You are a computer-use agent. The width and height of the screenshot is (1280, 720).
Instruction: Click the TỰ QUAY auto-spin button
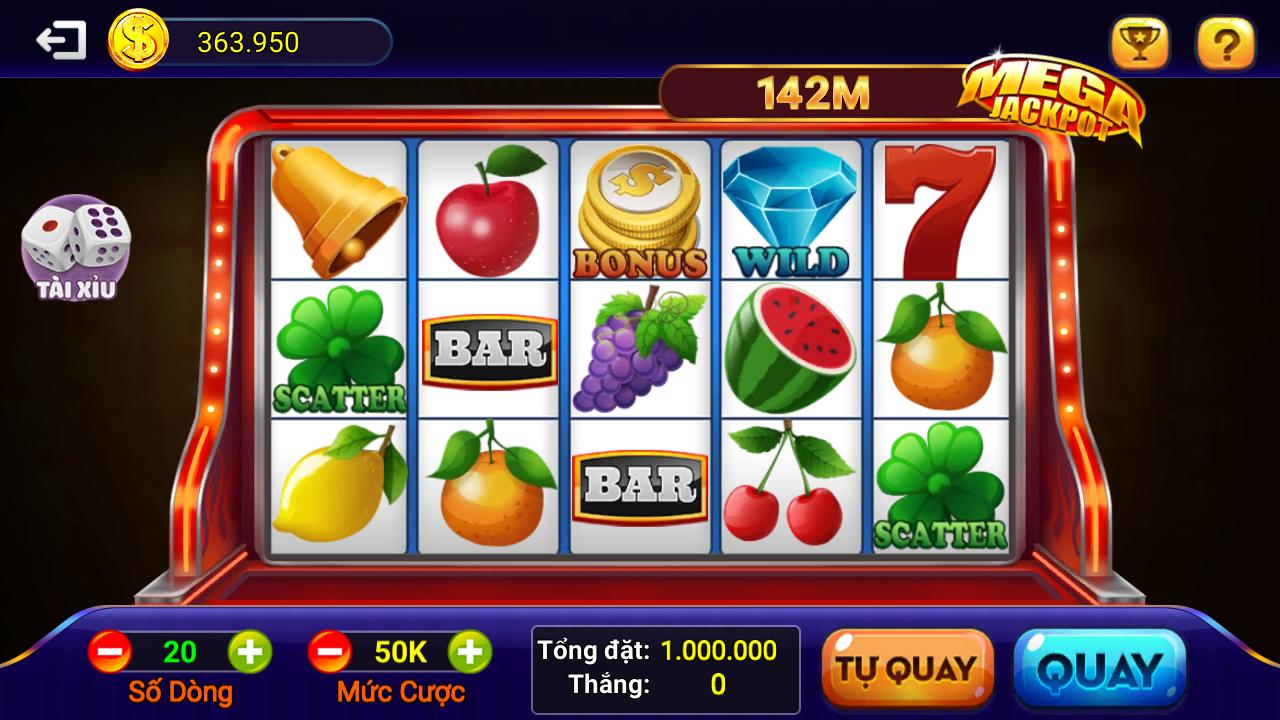[x=907, y=668]
